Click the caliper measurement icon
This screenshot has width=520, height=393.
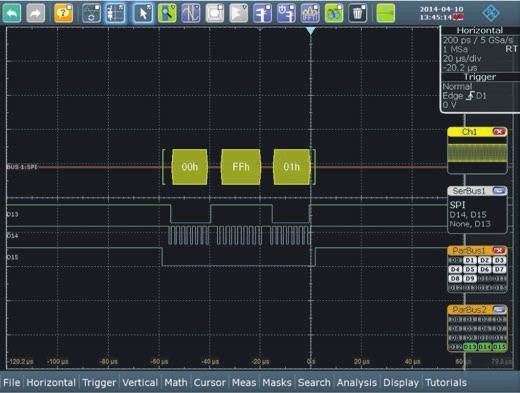point(262,13)
